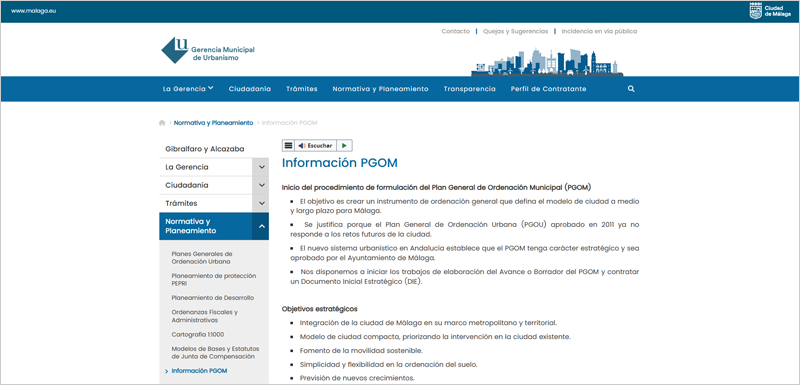This screenshot has height=385, width=800.
Task: Open Planes Generales de Ordenación Urbana
Action: pyautogui.click(x=202, y=258)
